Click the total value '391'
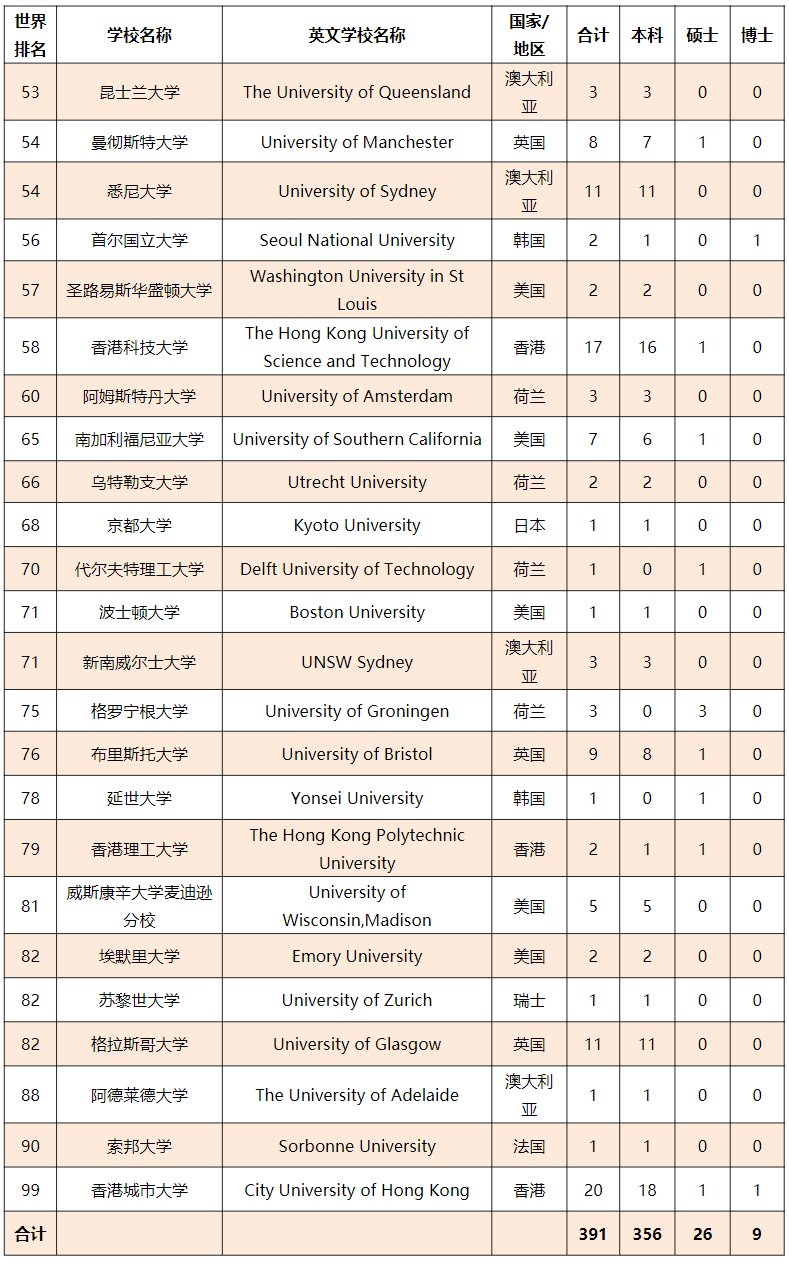The height and width of the screenshot is (1281, 789). point(593,1234)
